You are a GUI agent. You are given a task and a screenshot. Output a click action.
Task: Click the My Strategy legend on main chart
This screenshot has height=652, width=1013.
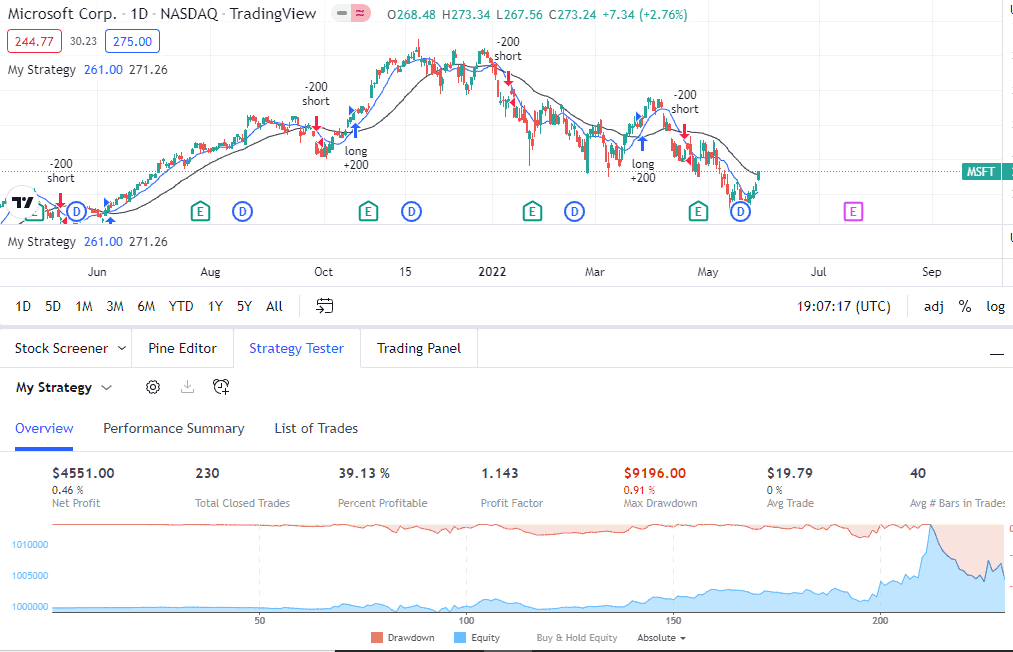pyautogui.click(x=41, y=70)
